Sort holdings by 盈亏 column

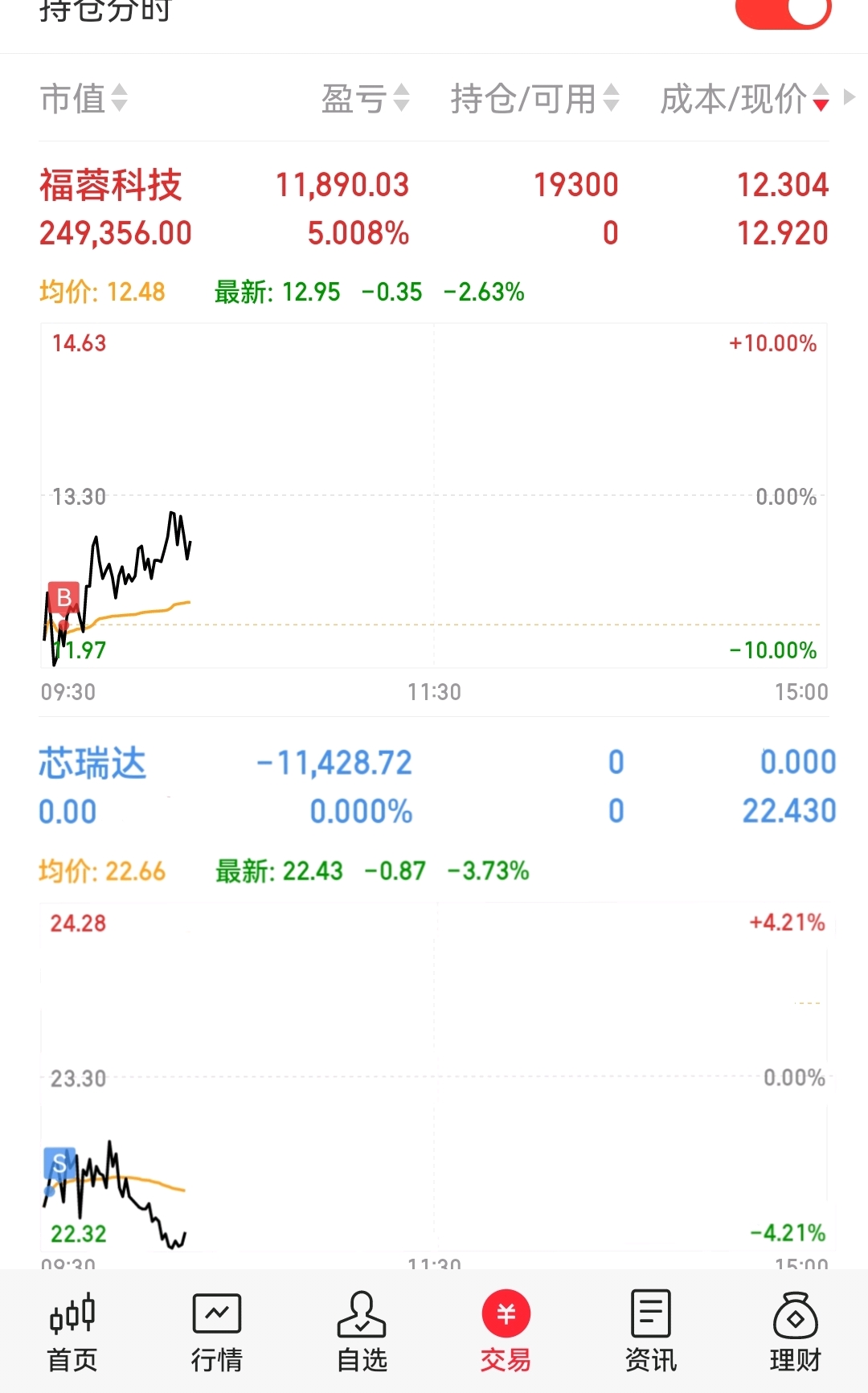pos(365,99)
